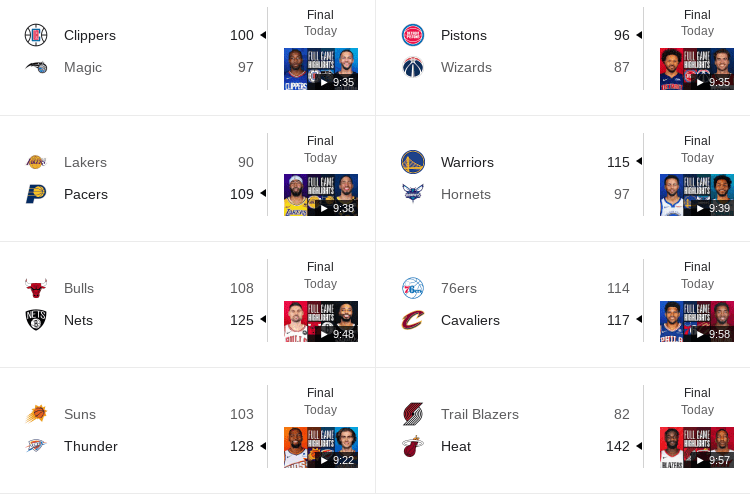The height and width of the screenshot is (494, 750).
Task: Click the Miami Heat logo
Action: click(x=413, y=446)
